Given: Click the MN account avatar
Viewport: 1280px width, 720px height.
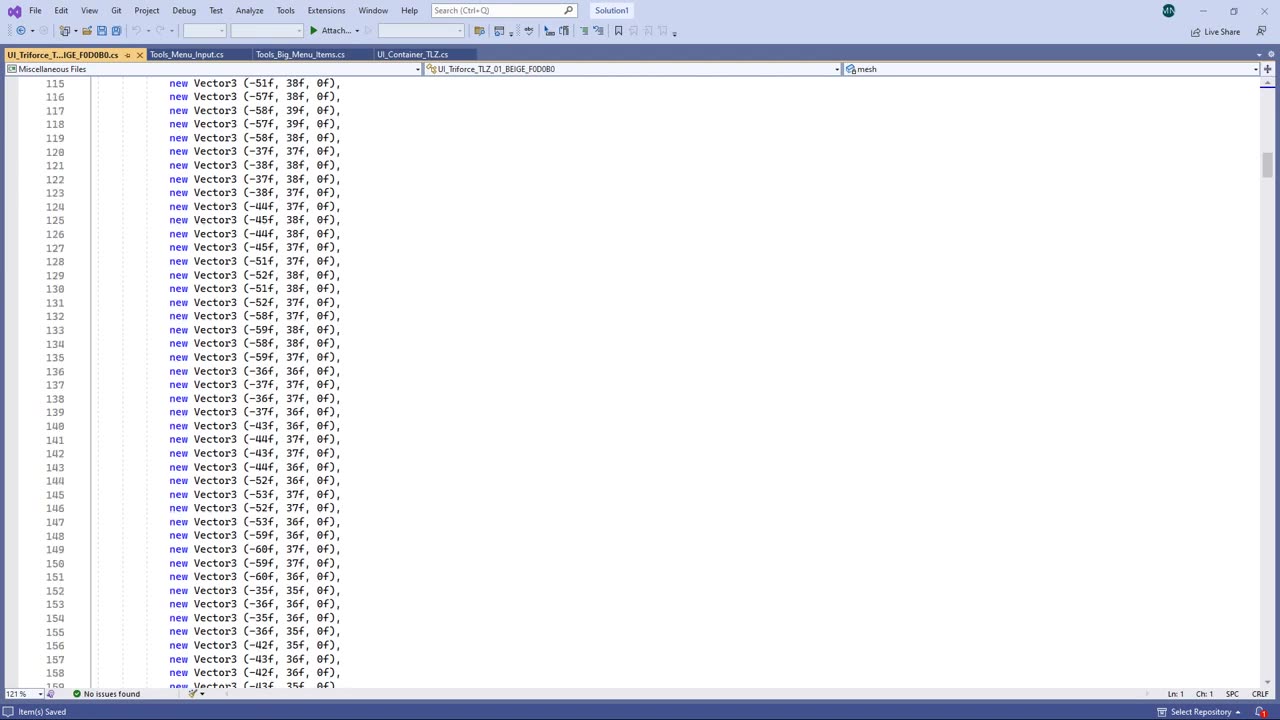Looking at the screenshot, I should 1168,11.
